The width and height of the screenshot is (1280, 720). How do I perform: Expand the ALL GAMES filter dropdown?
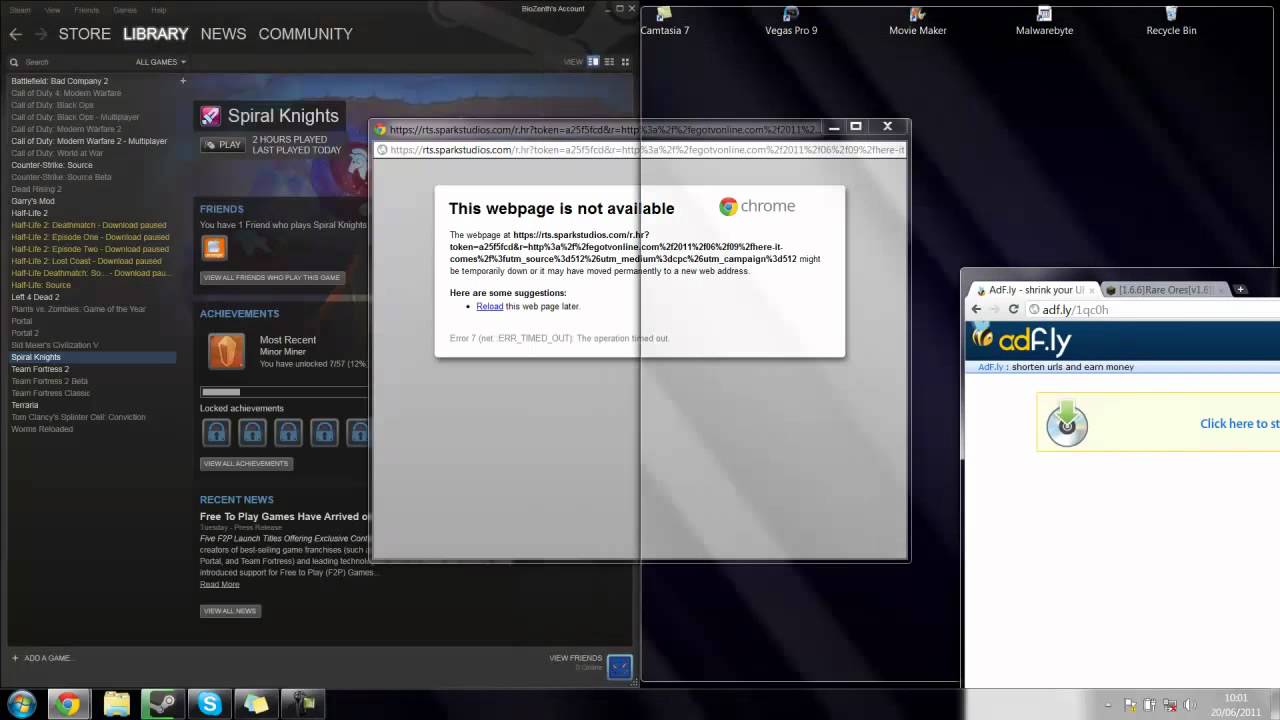point(161,62)
